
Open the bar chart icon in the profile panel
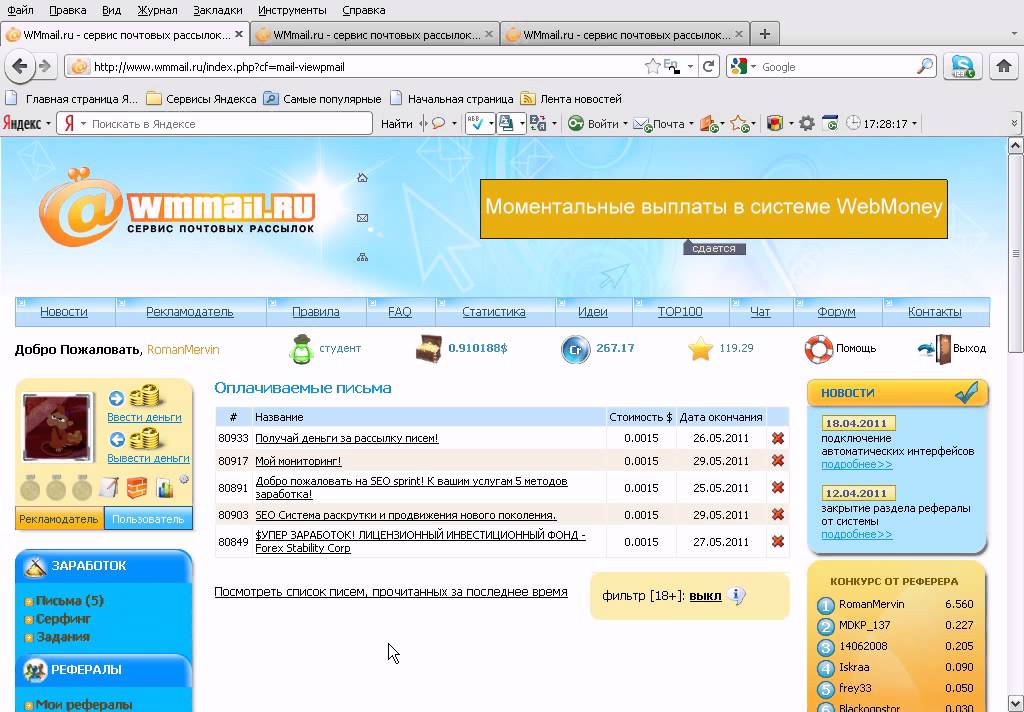[x=165, y=488]
